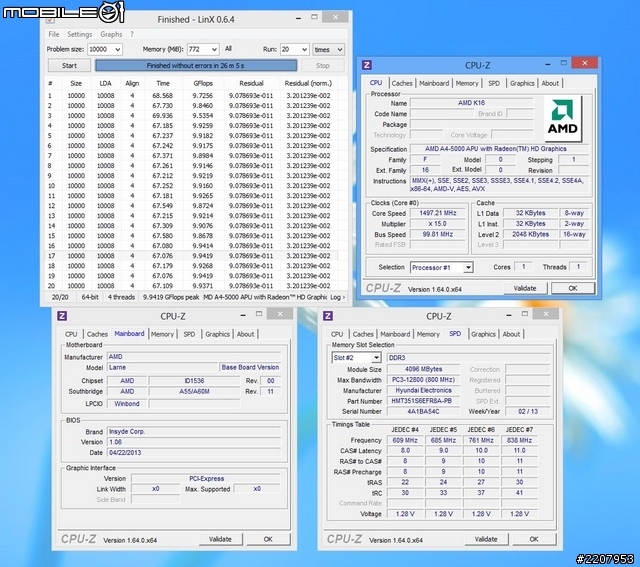Open the File menu in LinX
640x567 pixels.
click(x=53, y=34)
